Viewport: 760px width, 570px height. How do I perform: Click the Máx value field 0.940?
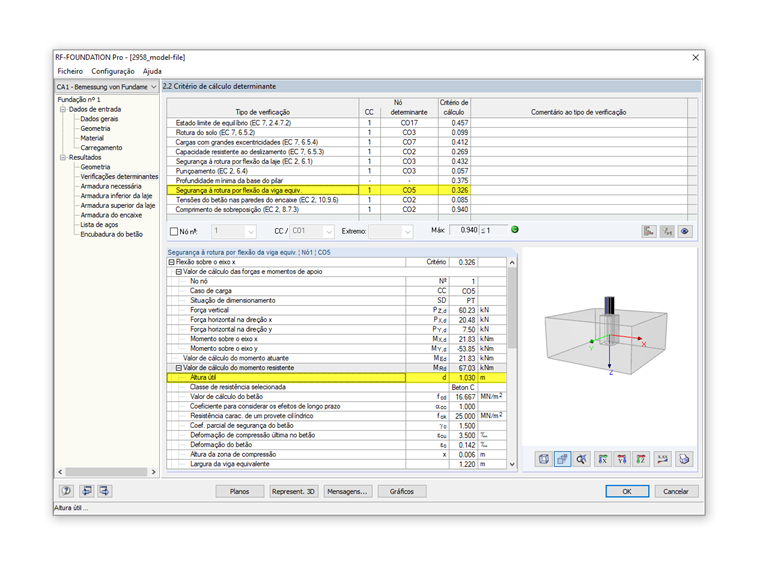coord(464,230)
